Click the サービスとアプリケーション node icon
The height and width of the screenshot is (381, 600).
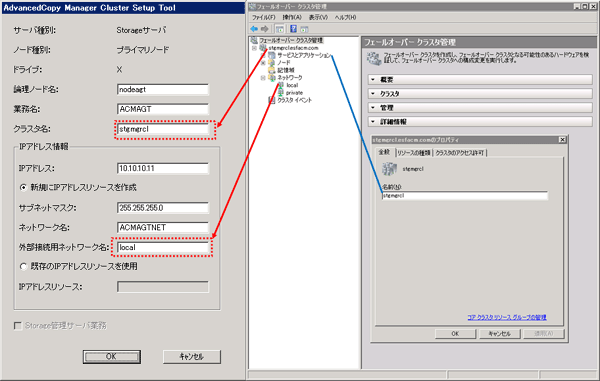pos(272,55)
